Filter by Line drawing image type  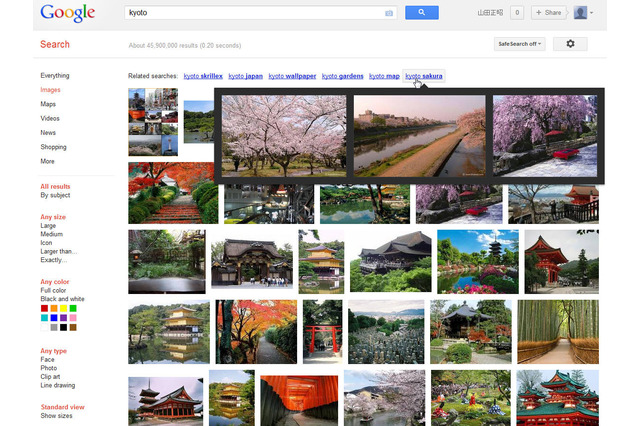click(x=58, y=385)
